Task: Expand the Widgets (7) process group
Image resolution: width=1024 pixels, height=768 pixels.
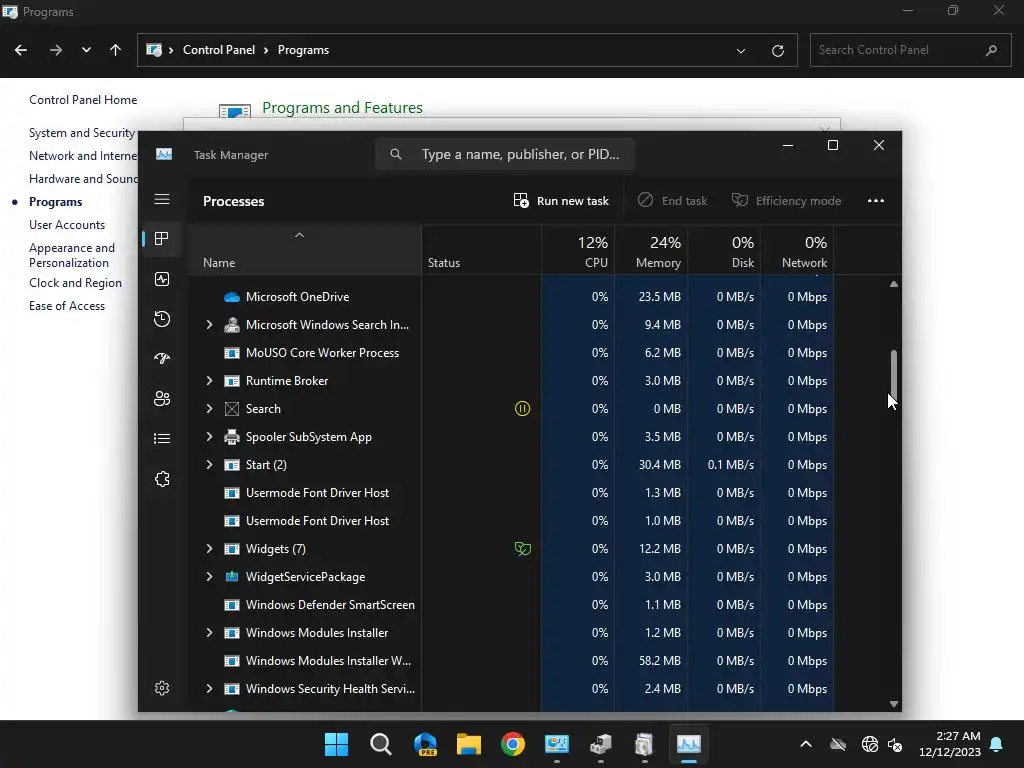Action: 209,549
